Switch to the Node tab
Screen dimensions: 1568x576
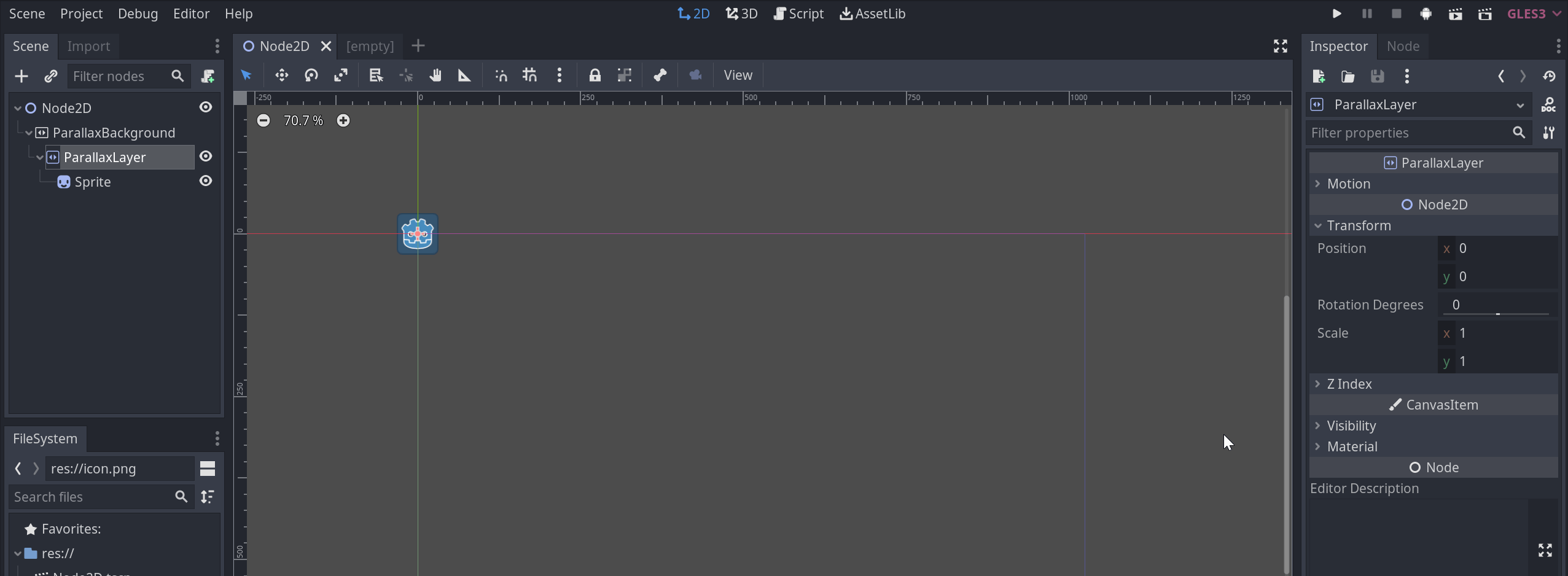(x=1402, y=46)
